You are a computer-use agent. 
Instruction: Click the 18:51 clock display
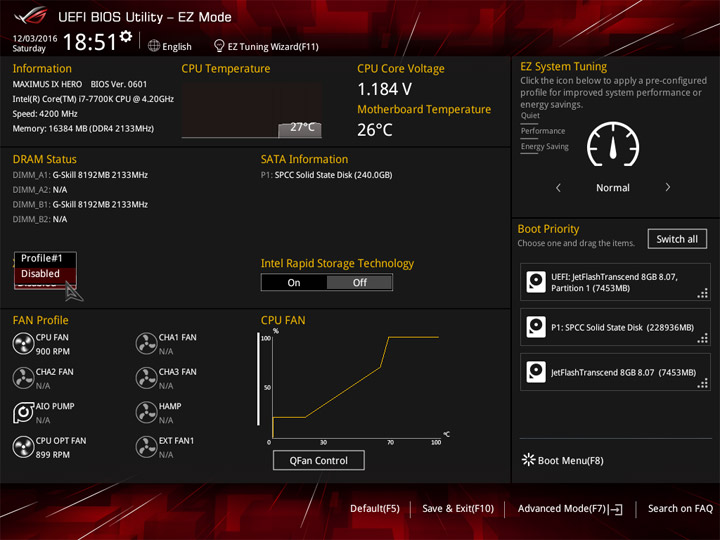pyautogui.click(x=90, y=42)
